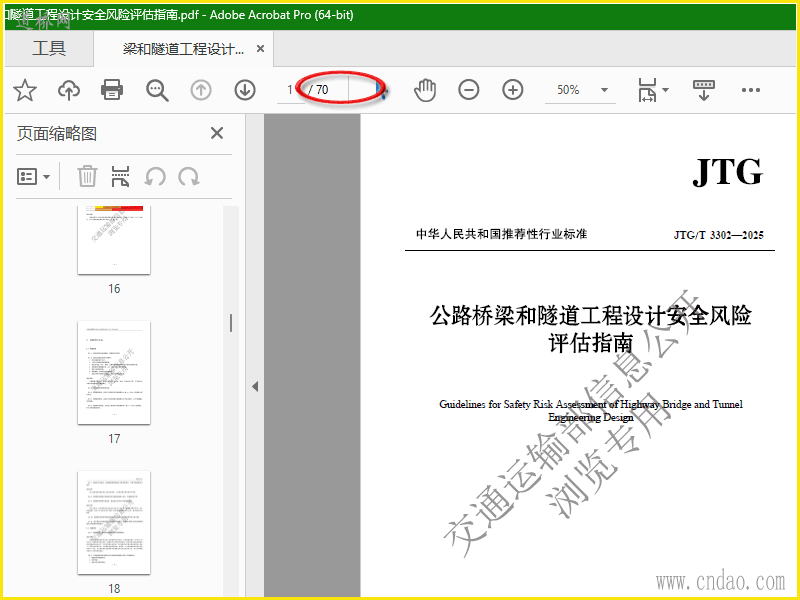Image resolution: width=800 pixels, height=600 pixels.
Task: Collapse the navigation pane arrow
Action: tap(255, 387)
